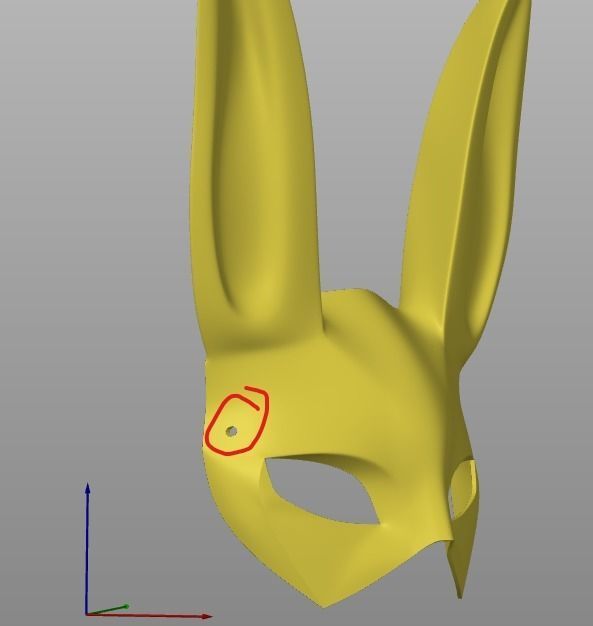
Task: Select the large eye opening of the mask
Action: [x=322, y=491]
